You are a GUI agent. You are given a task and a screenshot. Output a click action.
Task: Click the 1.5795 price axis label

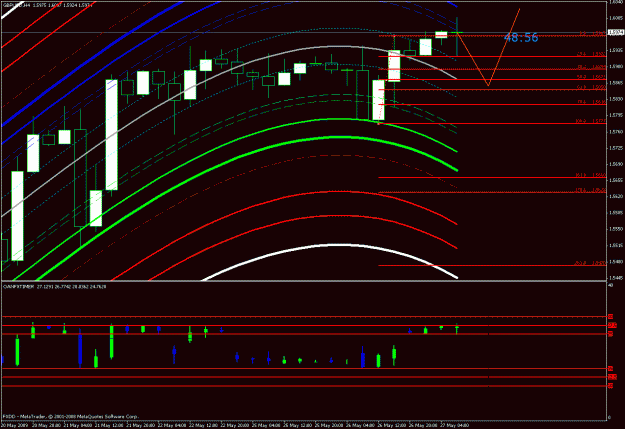pos(616,115)
